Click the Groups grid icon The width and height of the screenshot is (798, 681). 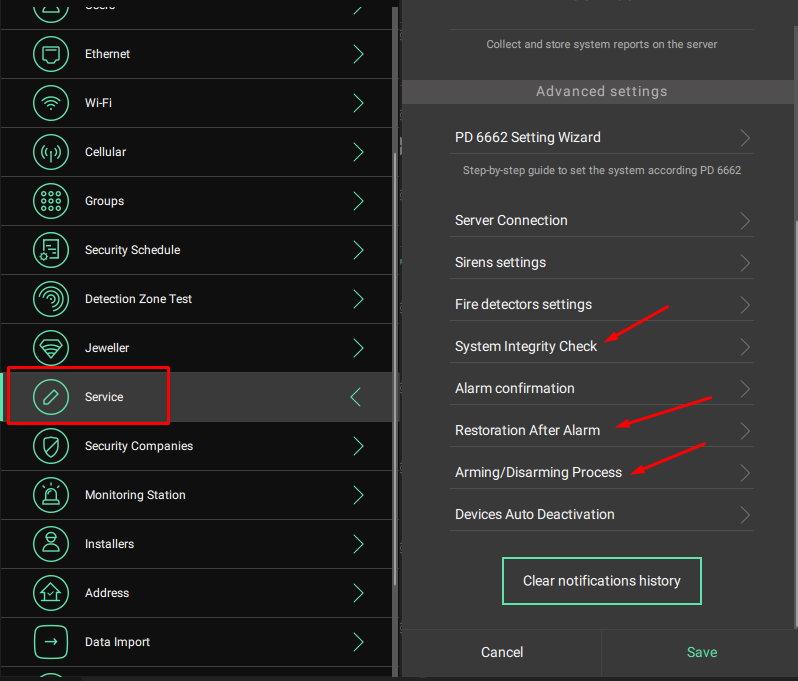pos(51,201)
